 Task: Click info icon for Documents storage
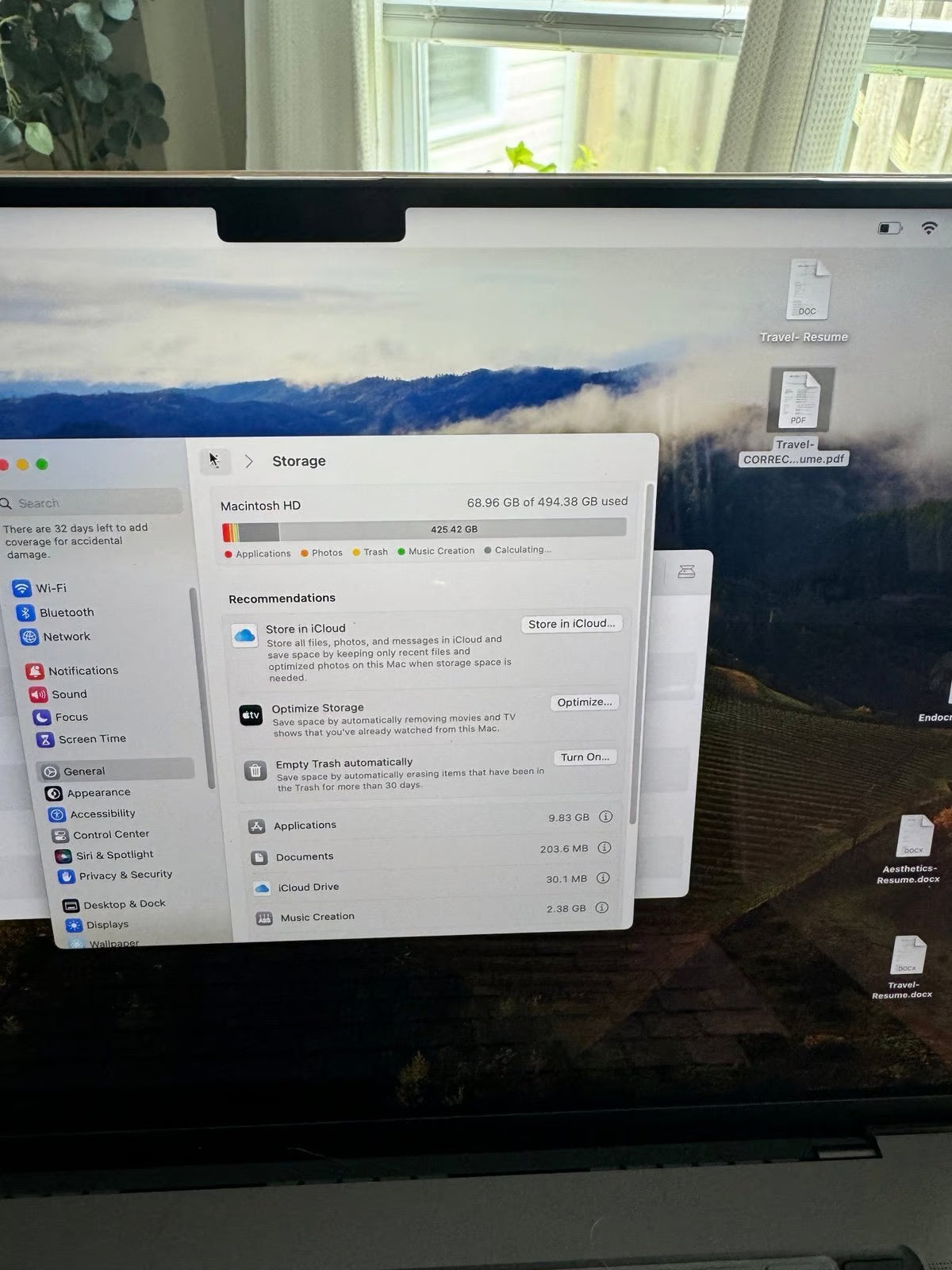(604, 848)
